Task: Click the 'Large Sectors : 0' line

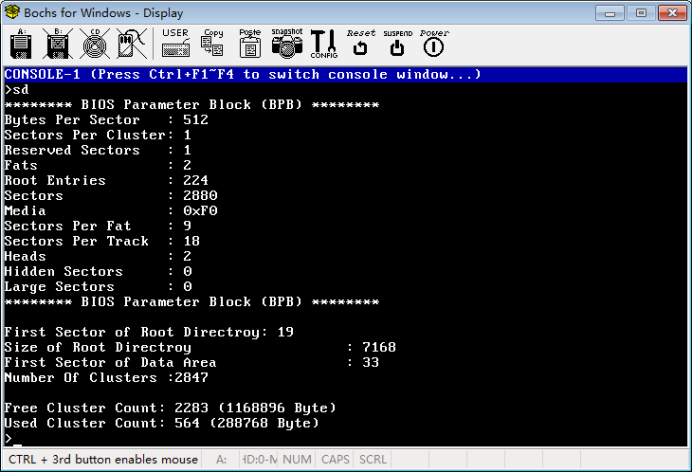Action: 98,287
